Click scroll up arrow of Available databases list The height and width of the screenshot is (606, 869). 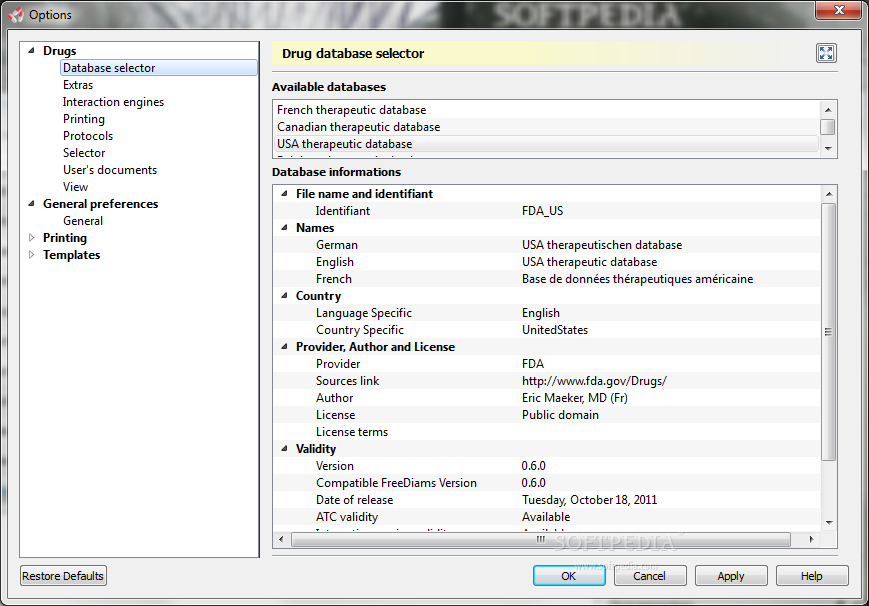click(828, 110)
